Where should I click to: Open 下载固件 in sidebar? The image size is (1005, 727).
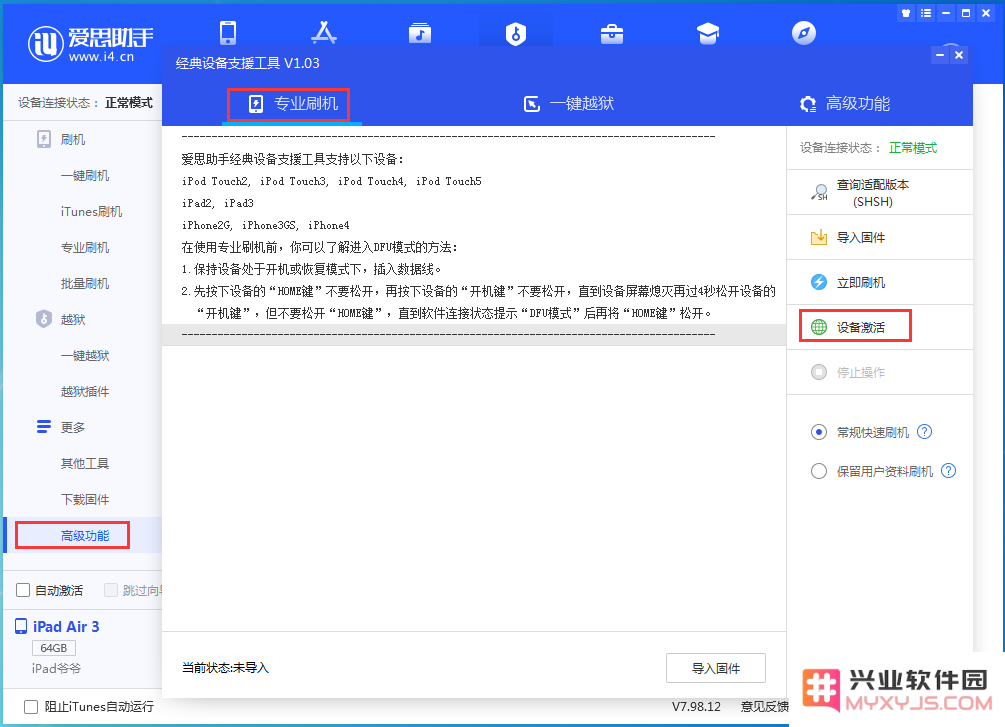click(85, 499)
